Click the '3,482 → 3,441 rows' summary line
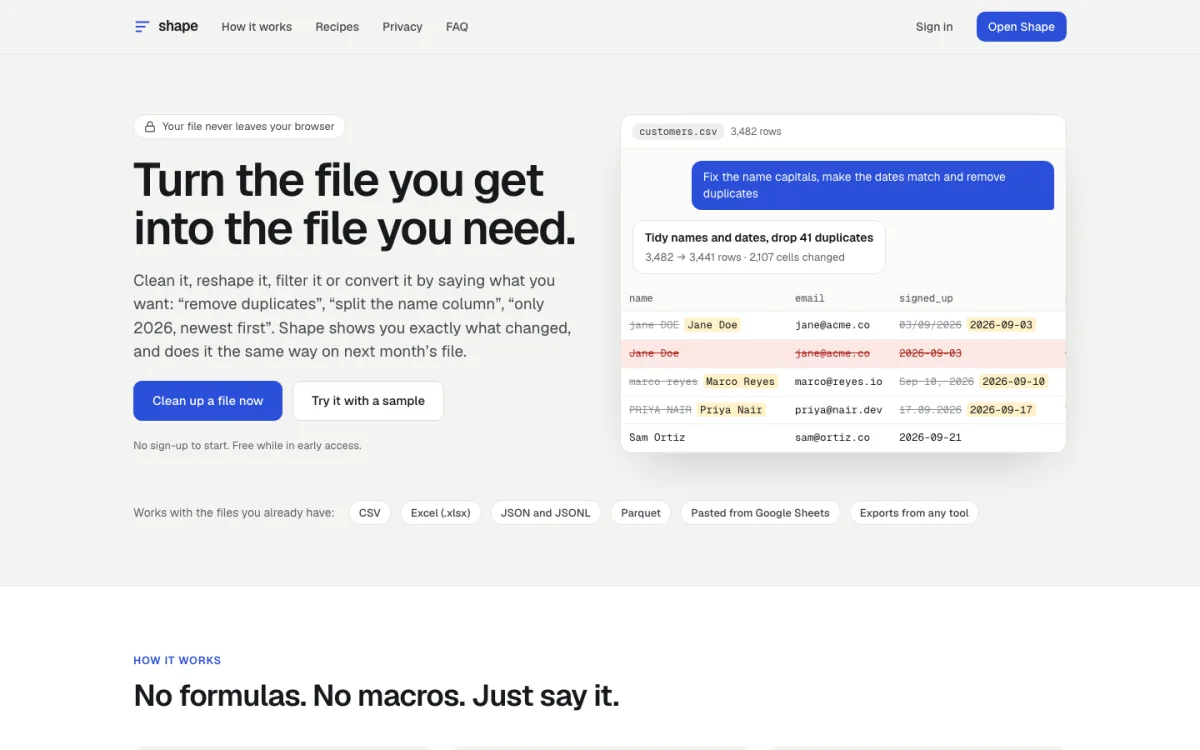This screenshot has width=1200, height=750. pyautogui.click(x=745, y=257)
